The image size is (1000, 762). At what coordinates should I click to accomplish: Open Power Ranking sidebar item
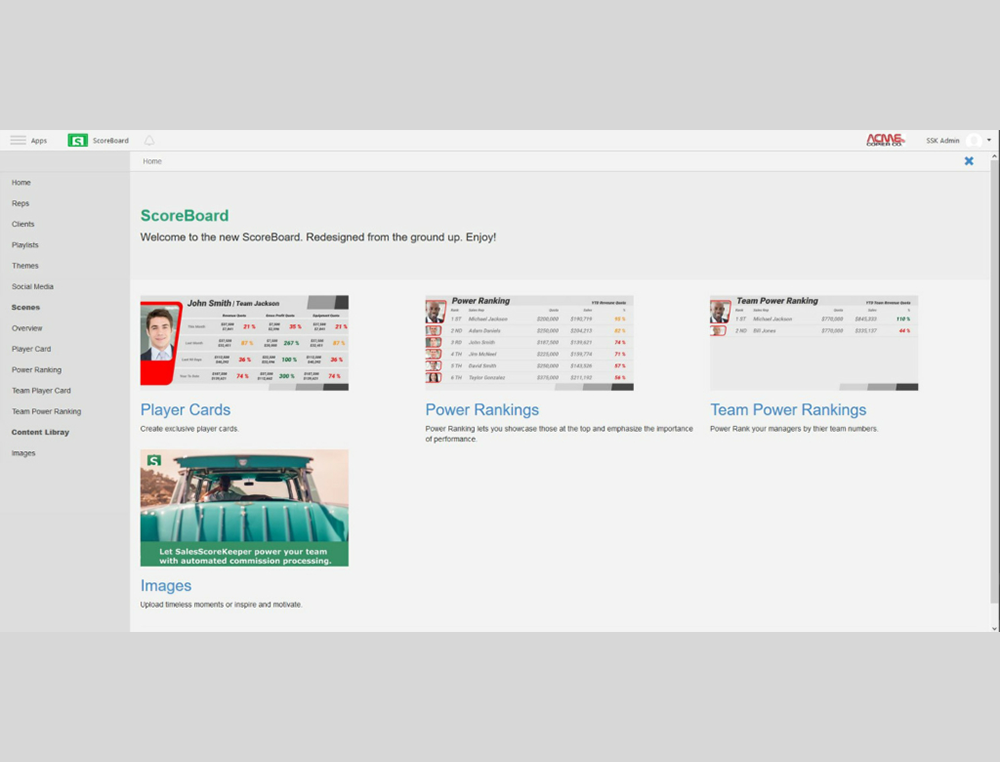[36, 370]
